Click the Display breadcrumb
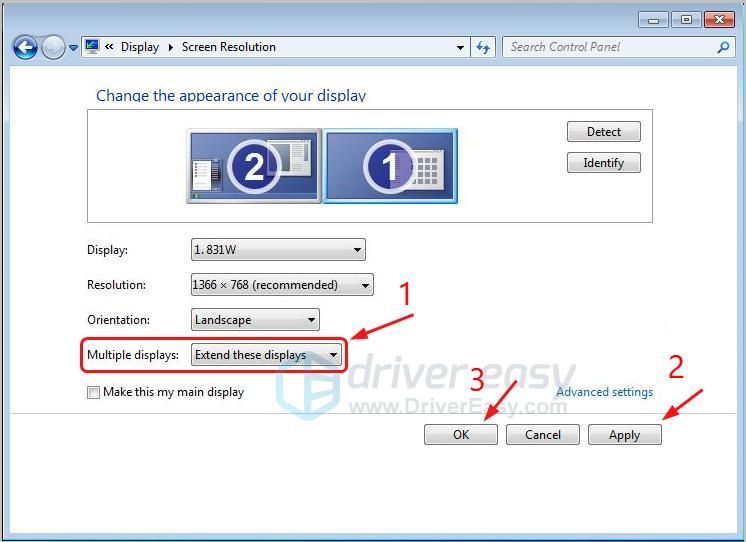This screenshot has height=542, width=746. [x=140, y=47]
